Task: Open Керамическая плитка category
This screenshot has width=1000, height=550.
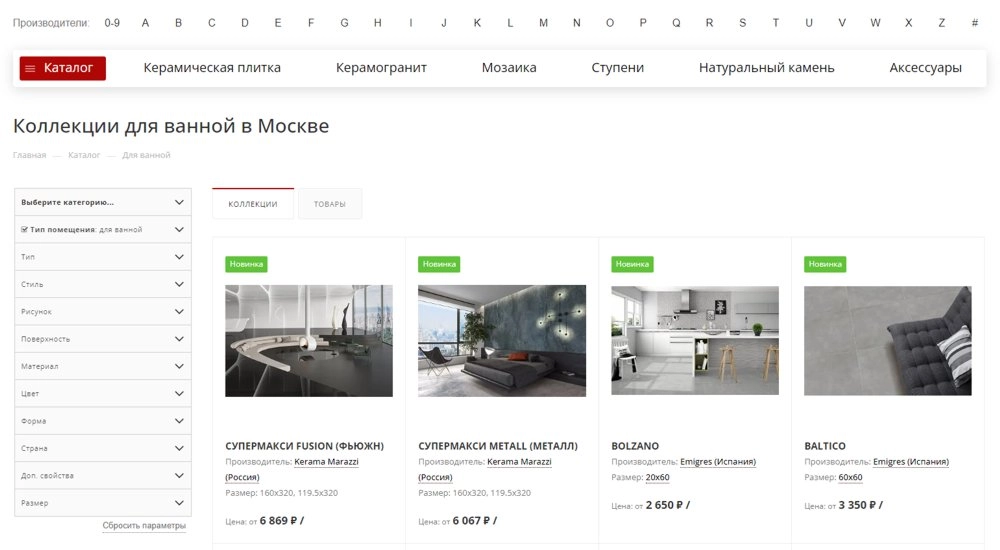Action: (212, 68)
